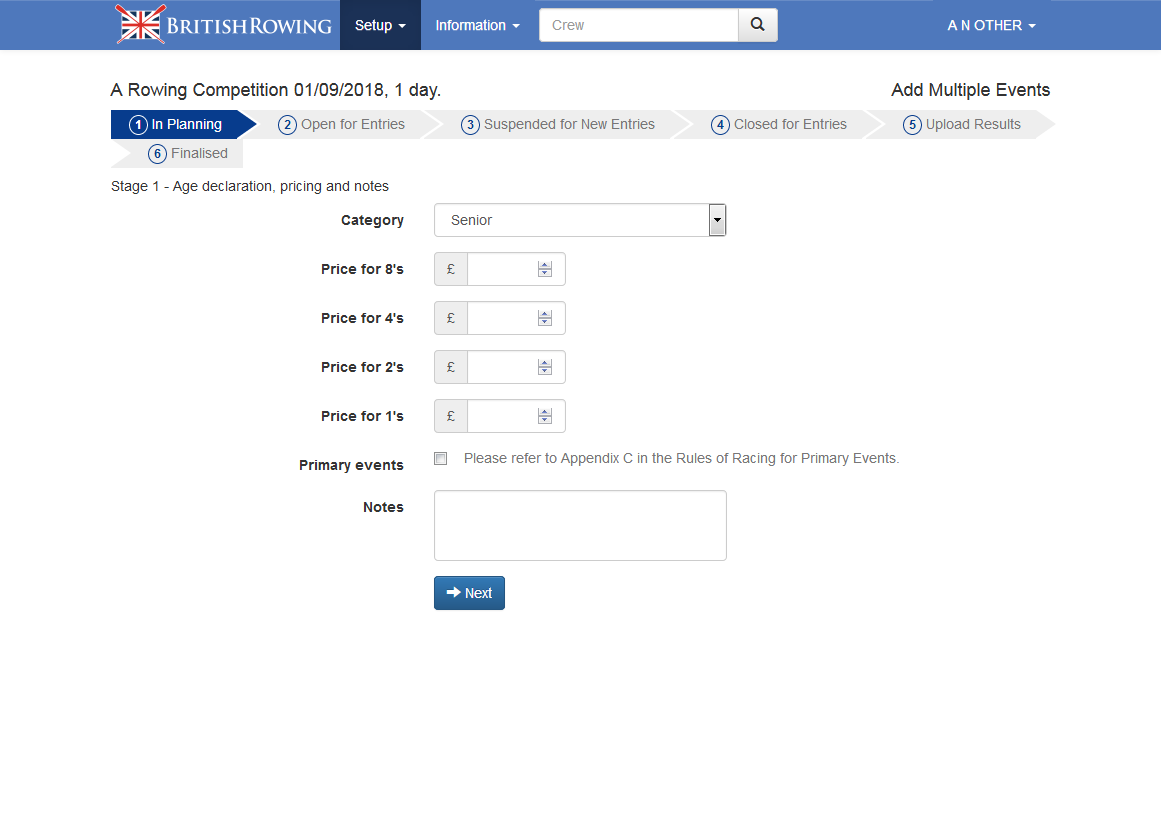
Task: Select the Suspended for New Entries stage
Action: (558, 125)
